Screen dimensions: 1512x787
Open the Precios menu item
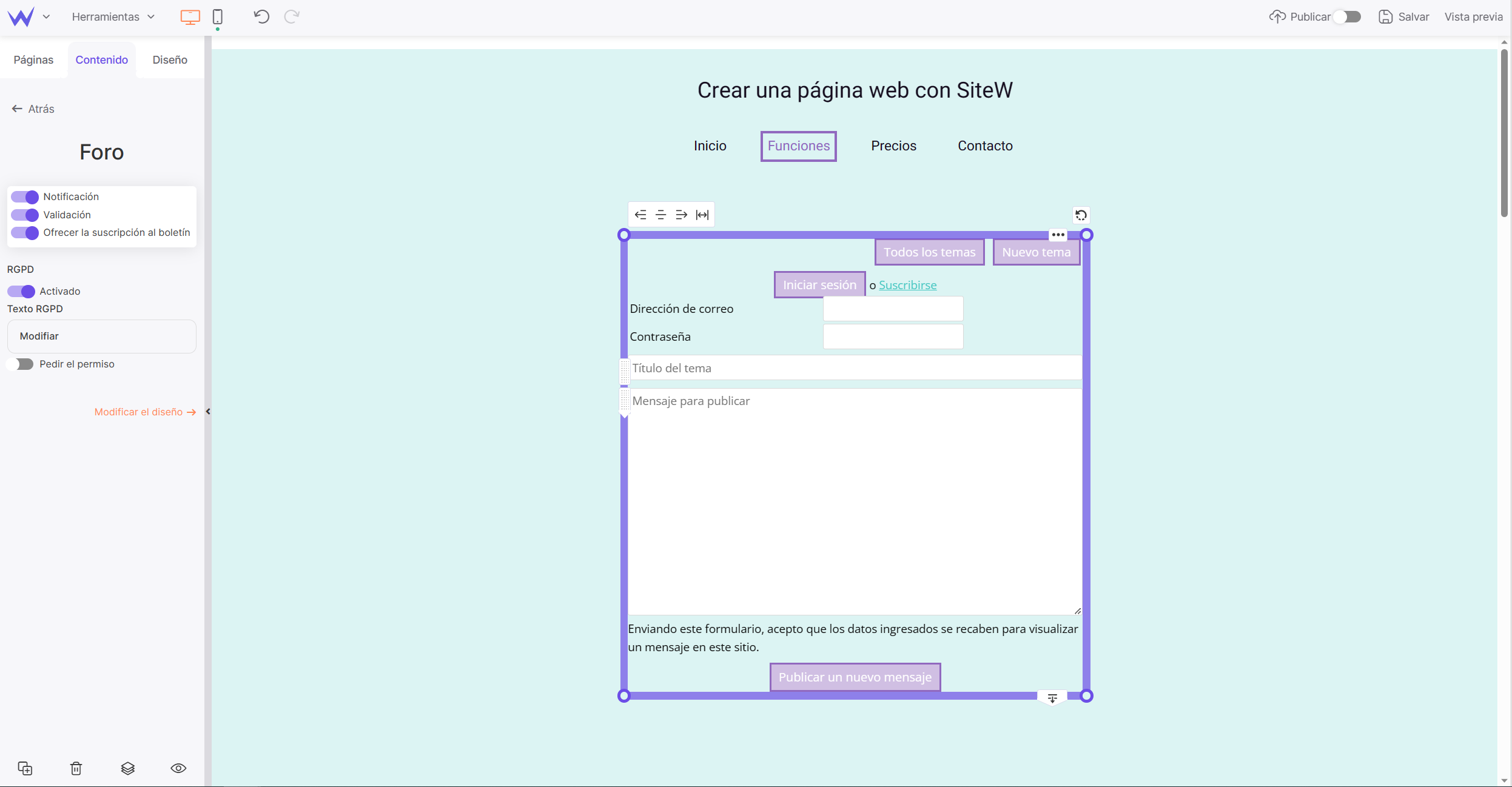pyautogui.click(x=893, y=146)
